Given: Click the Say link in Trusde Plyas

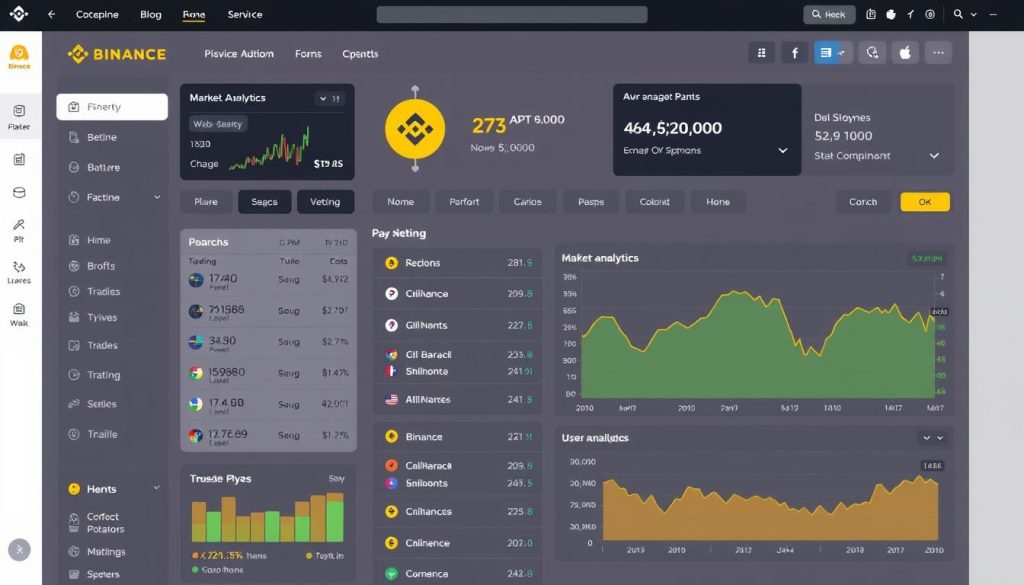Looking at the screenshot, I should (x=336, y=479).
